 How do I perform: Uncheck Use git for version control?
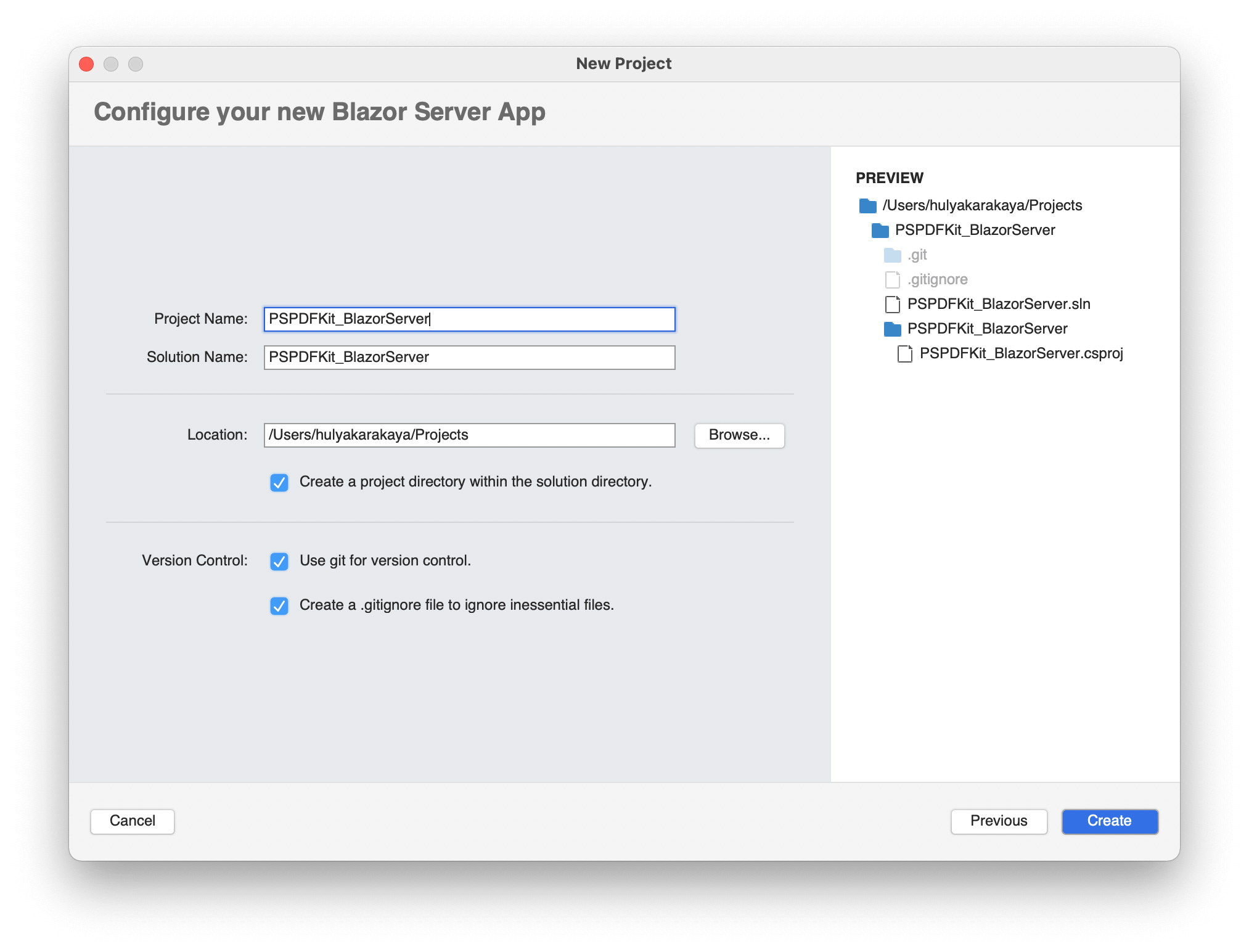pyautogui.click(x=279, y=561)
